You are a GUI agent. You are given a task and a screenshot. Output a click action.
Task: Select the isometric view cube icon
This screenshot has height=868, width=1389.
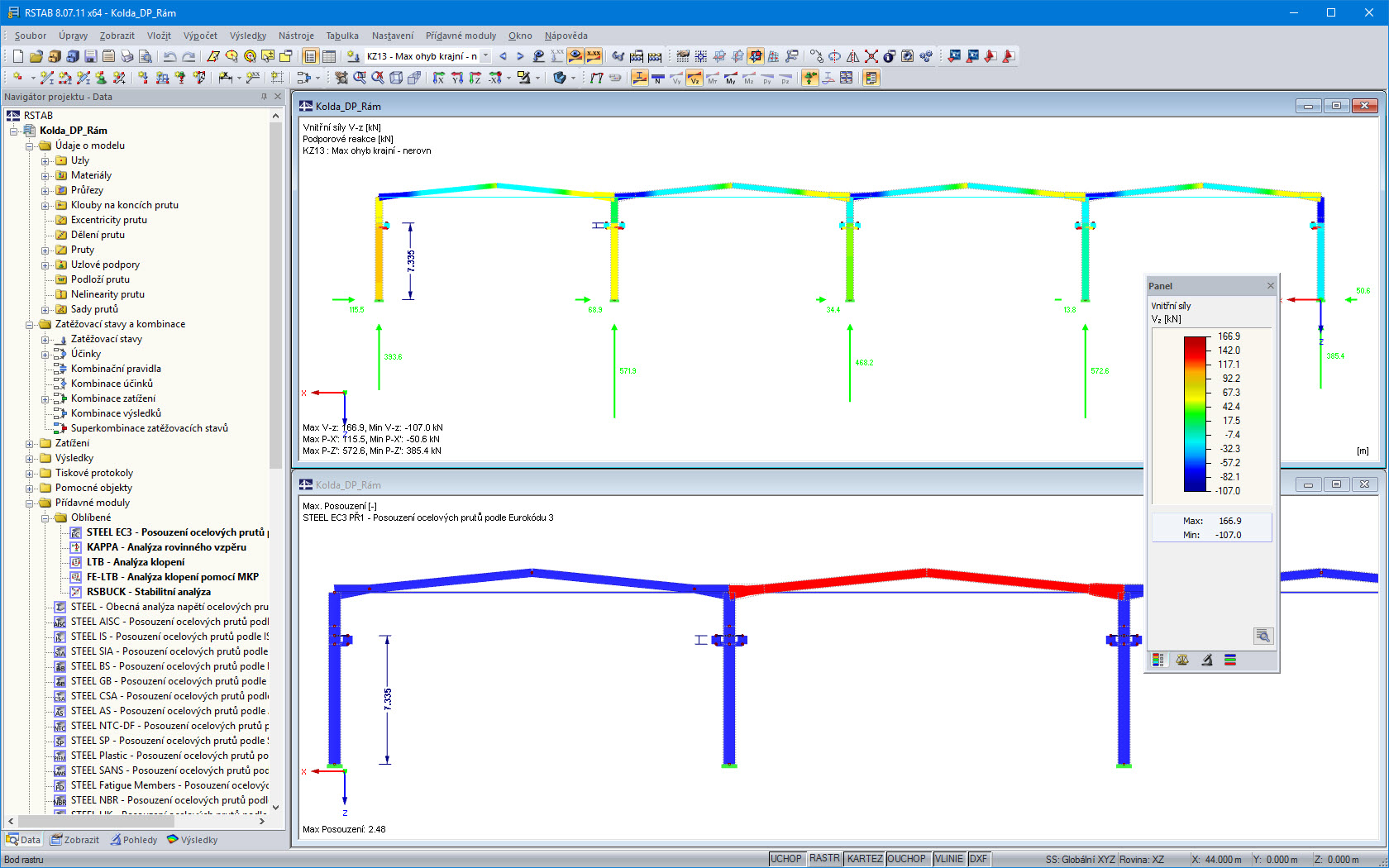396,79
